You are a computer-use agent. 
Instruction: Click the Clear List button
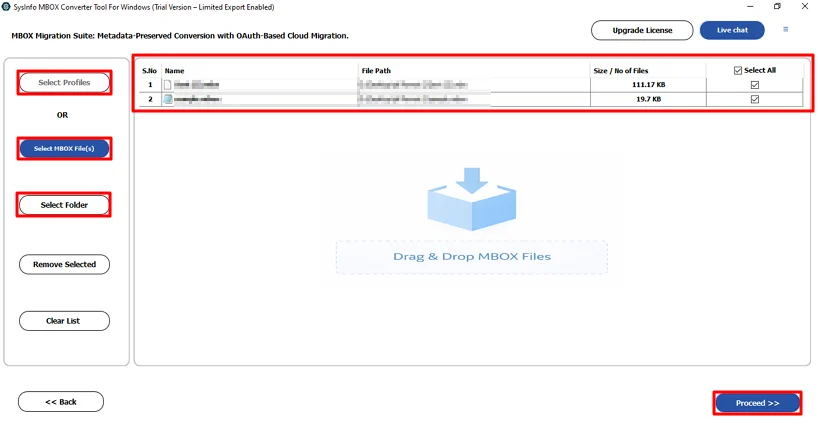point(64,321)
